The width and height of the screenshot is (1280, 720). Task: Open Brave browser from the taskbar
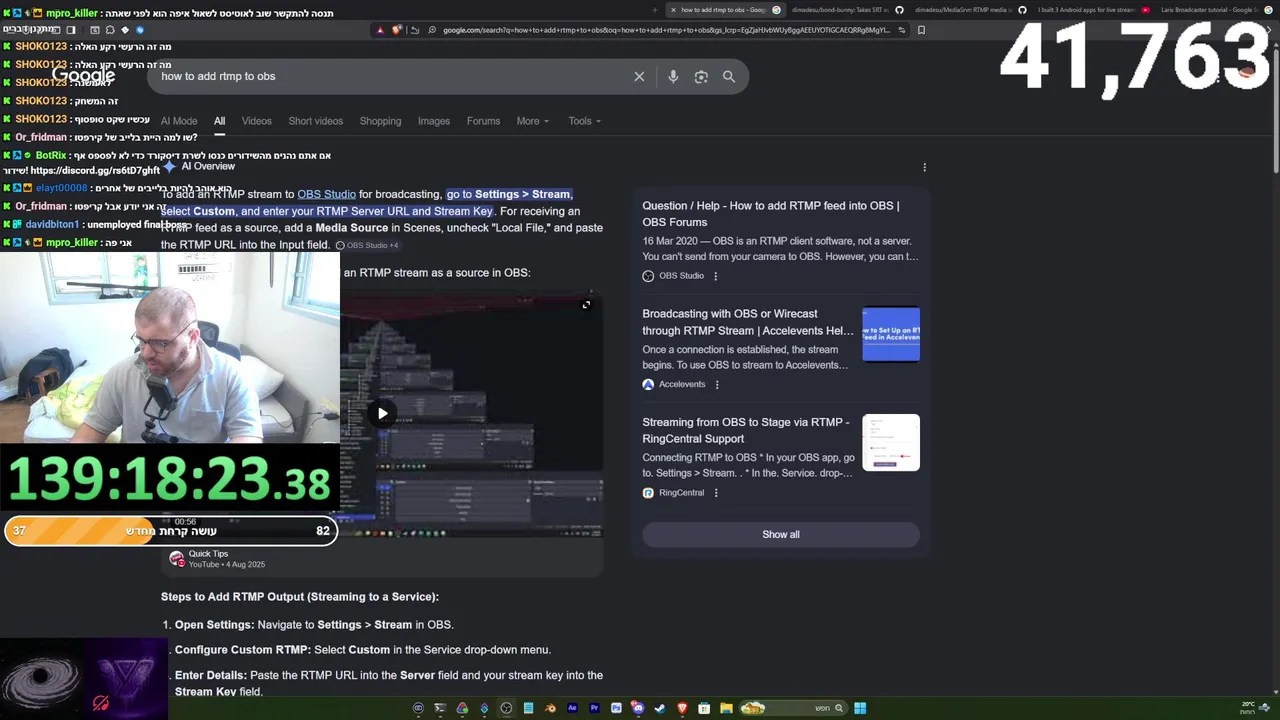click(x=683, y=708)
